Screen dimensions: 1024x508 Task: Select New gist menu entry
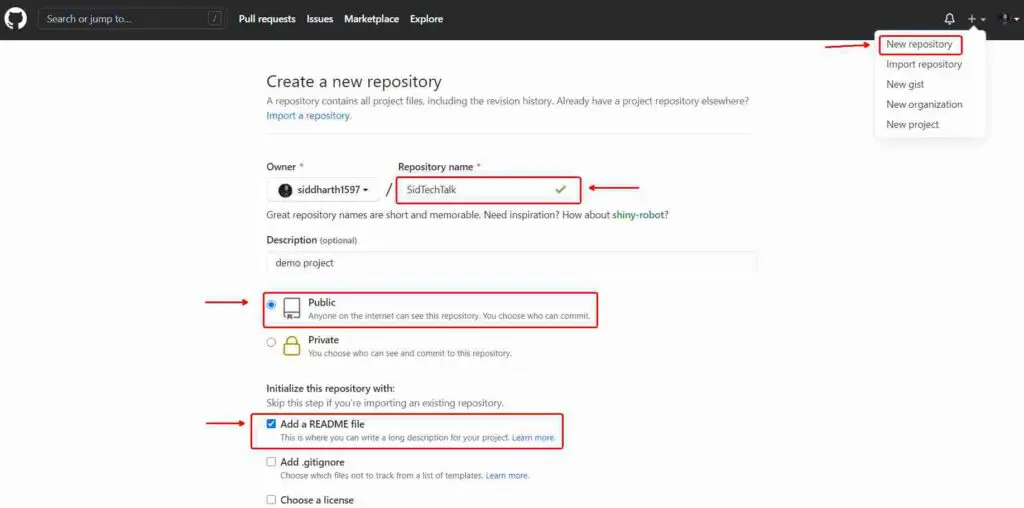pyautogui.click(x=905, y=84)
